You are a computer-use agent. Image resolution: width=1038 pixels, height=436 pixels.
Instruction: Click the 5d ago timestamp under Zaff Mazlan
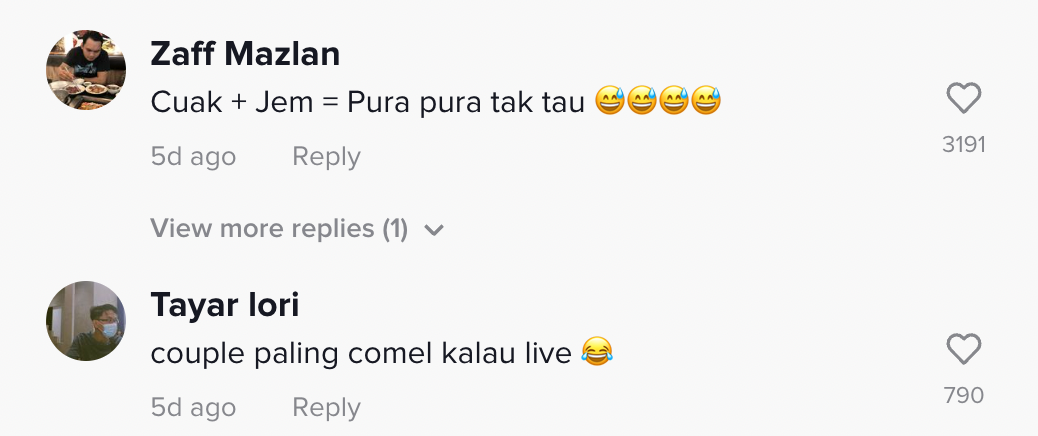click(x=193, y=157)
